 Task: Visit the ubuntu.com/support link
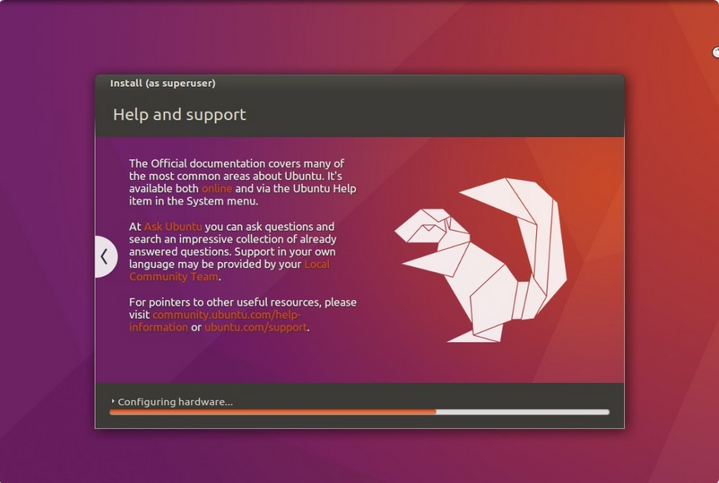click(x=256, y=327)
